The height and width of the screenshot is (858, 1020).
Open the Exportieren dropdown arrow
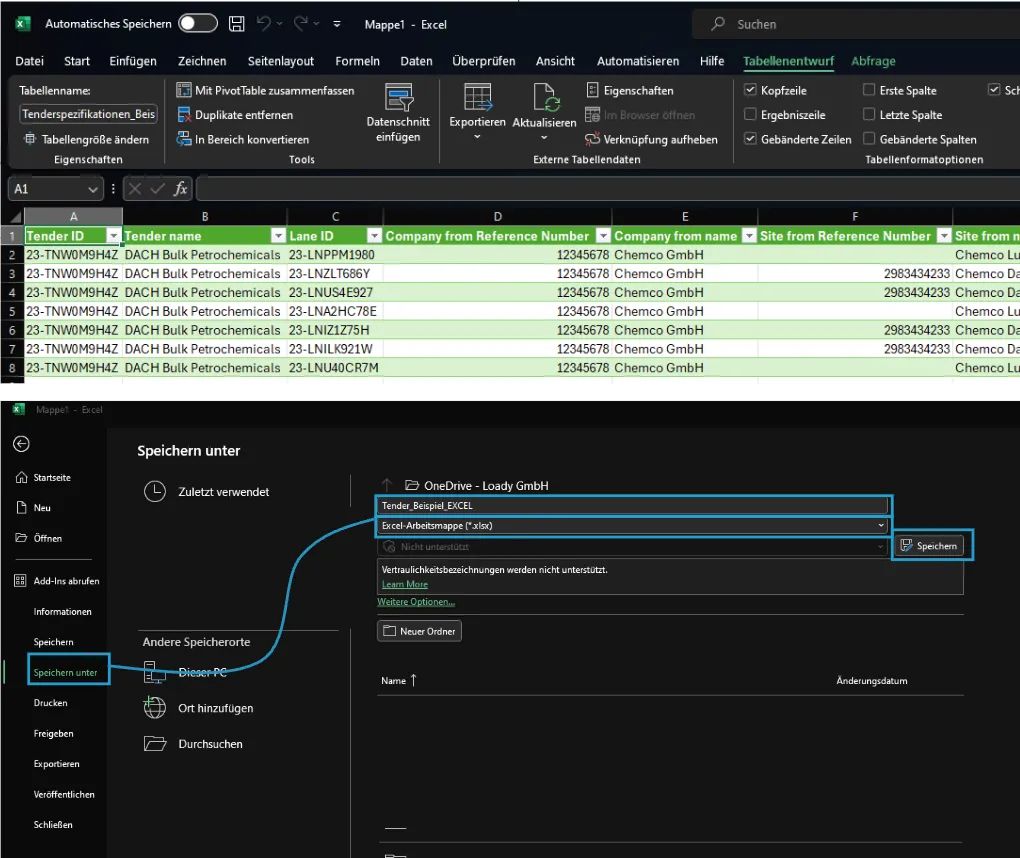pos(477,137)
